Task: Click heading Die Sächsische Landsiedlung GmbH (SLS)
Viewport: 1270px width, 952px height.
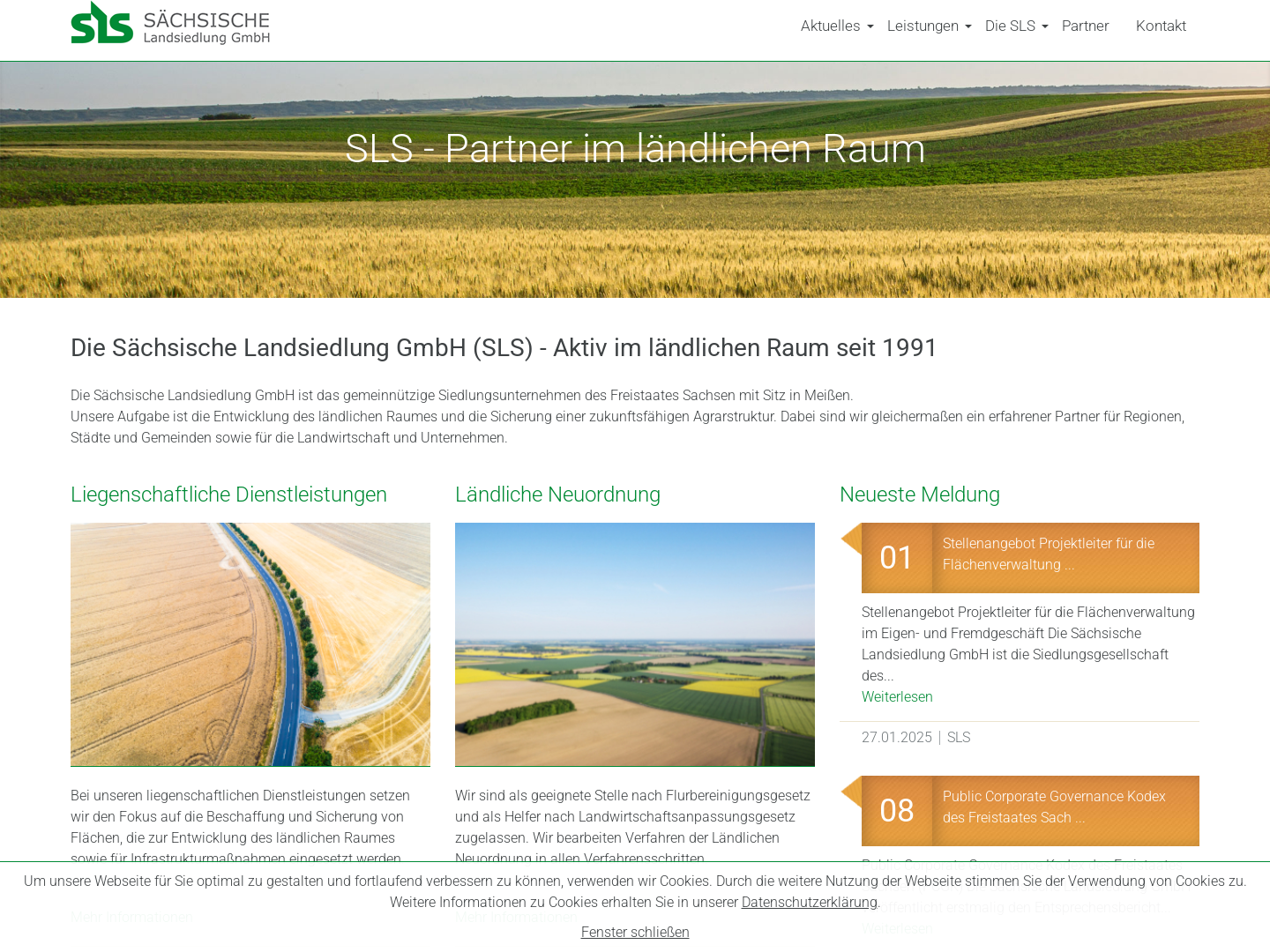Action: point(504,347)
